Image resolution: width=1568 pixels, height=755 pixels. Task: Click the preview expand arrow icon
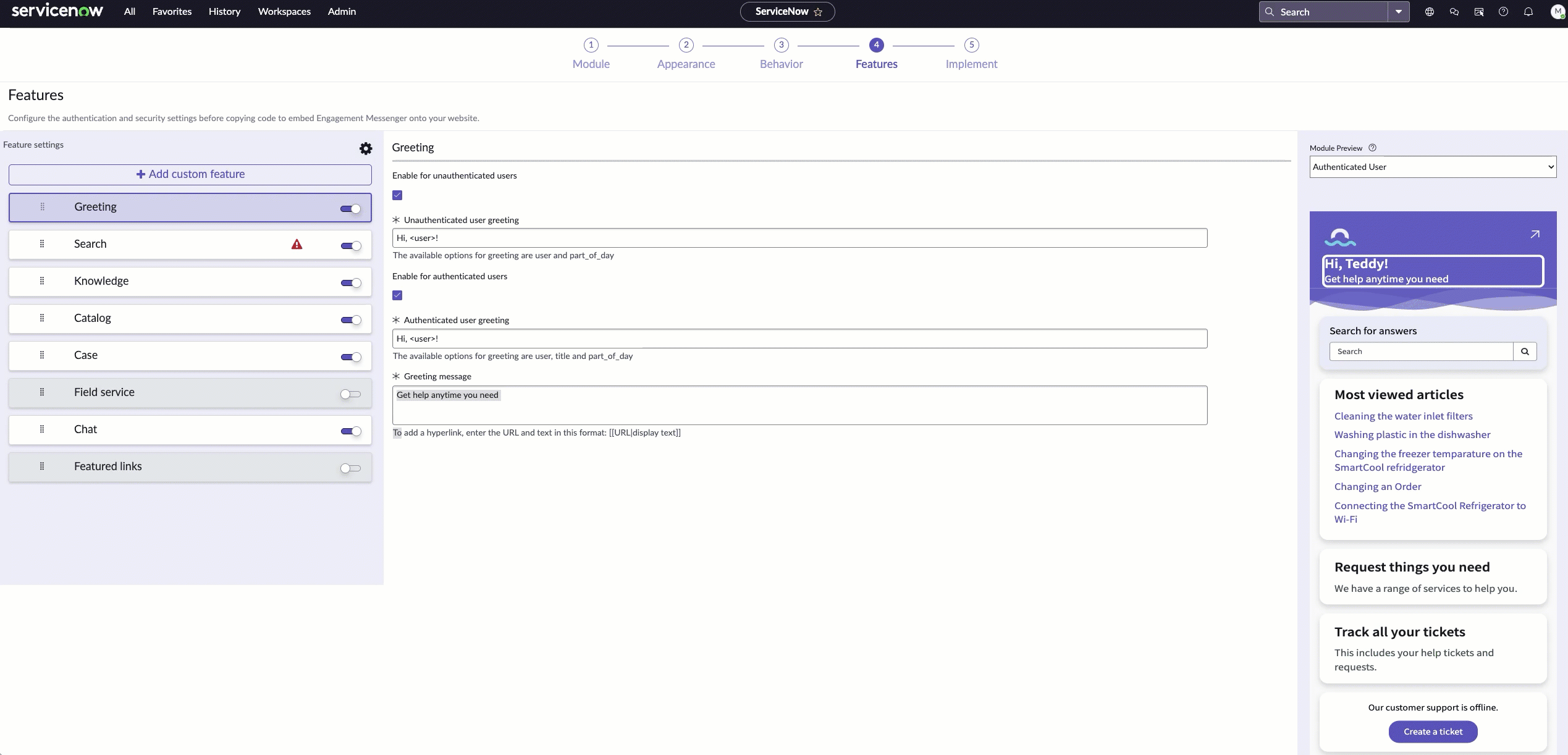point(1535,234)
